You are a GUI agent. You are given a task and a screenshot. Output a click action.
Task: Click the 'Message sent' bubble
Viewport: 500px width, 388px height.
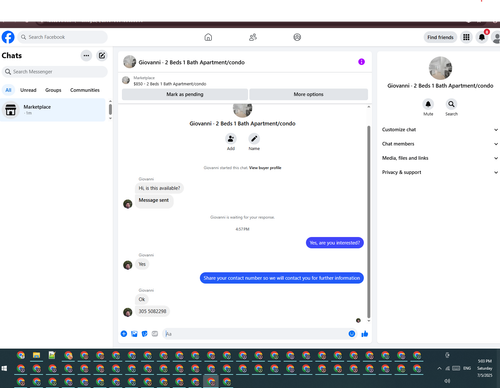154,201
